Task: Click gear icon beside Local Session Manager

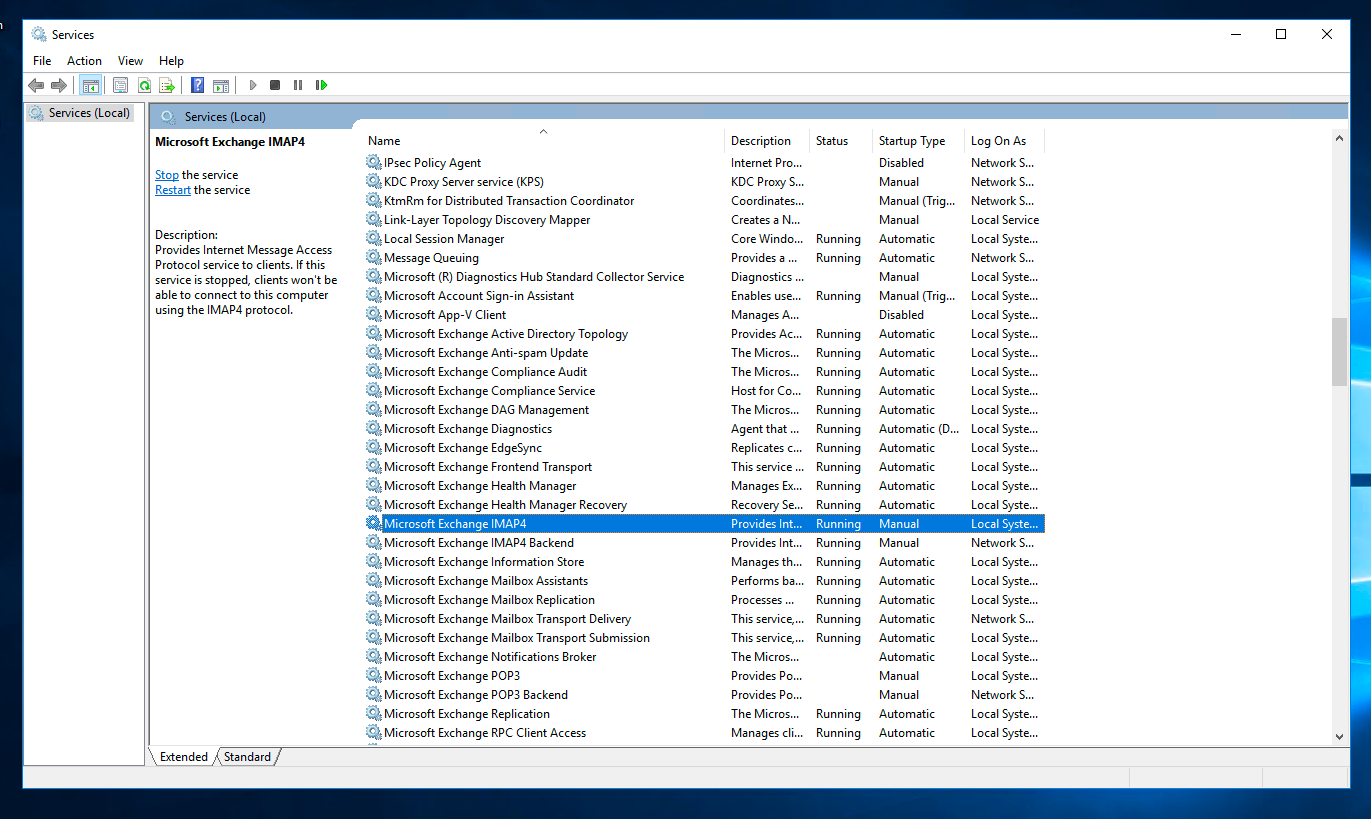Action: [x=374, y=238]
